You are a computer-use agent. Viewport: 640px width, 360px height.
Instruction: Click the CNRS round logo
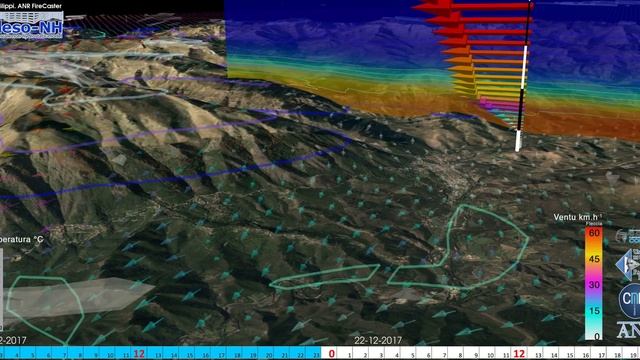[x=630, y=301]
